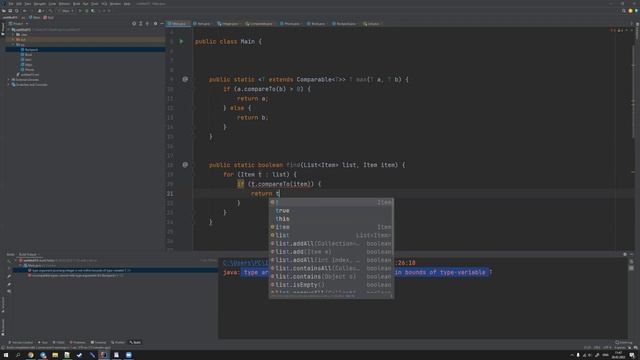Collapse all icon in Project panel header
The width and height of the screenshot is (640, 360).
pyautogui.click(x=147, y=24)
